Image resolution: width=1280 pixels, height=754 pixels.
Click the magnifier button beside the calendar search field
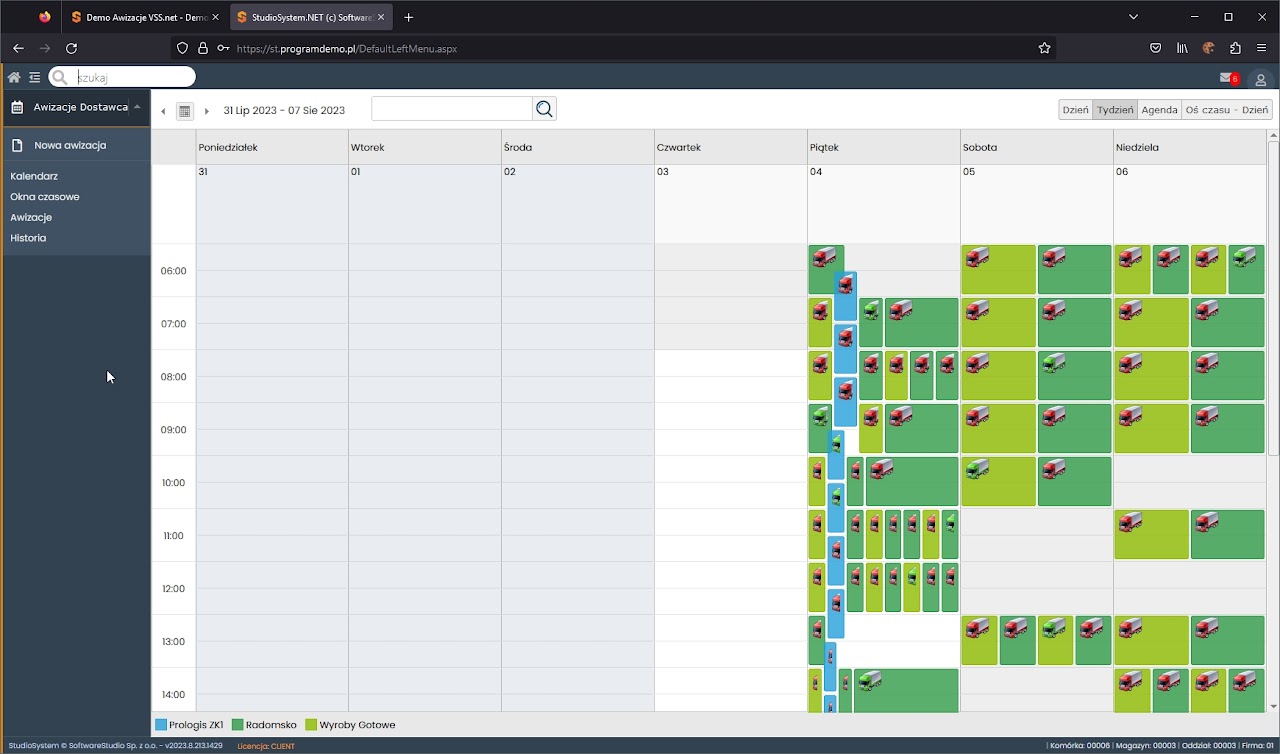pos(544,109)
